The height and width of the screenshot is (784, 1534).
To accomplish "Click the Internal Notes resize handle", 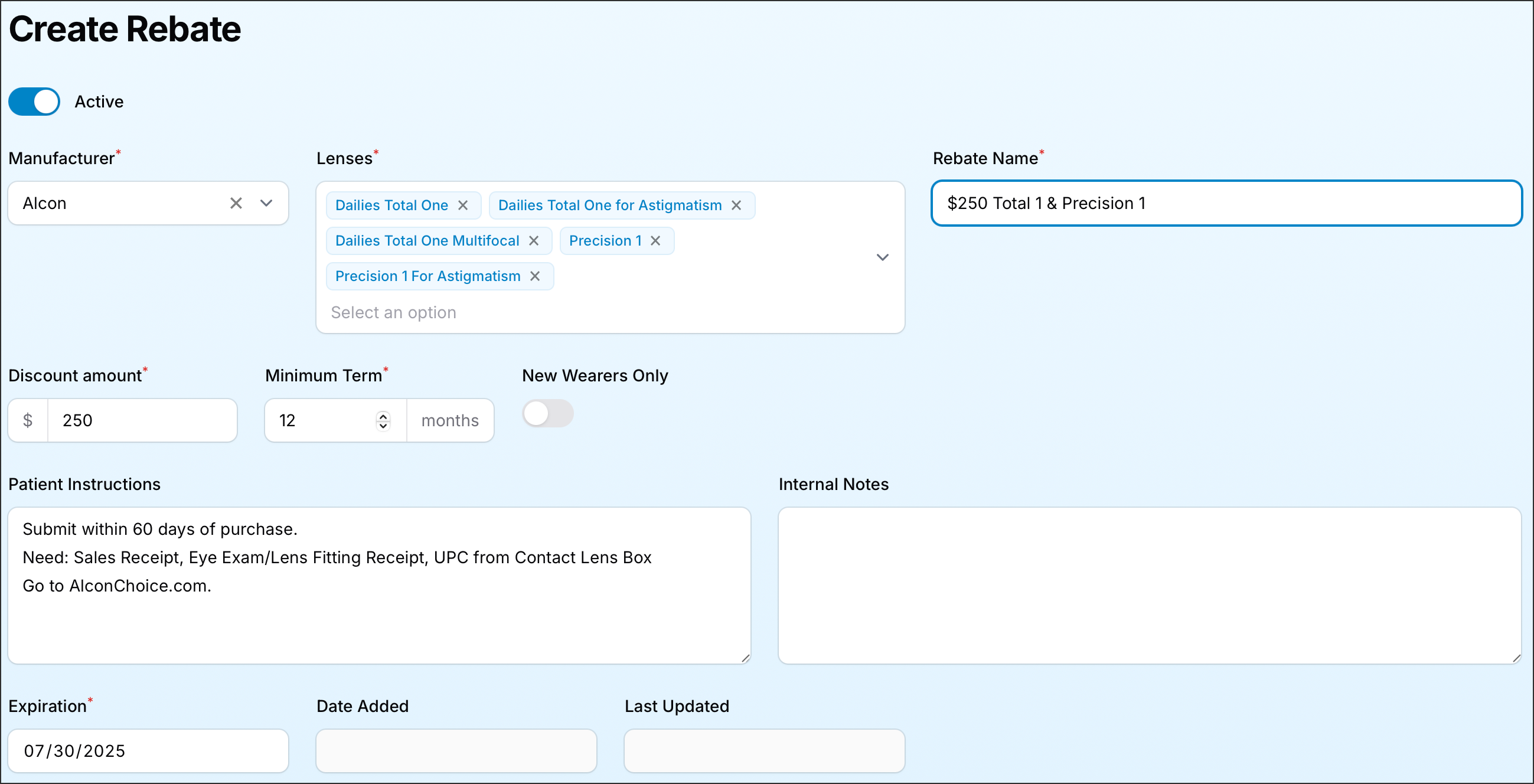I will pyautogui.click(x=1516, y=658).
